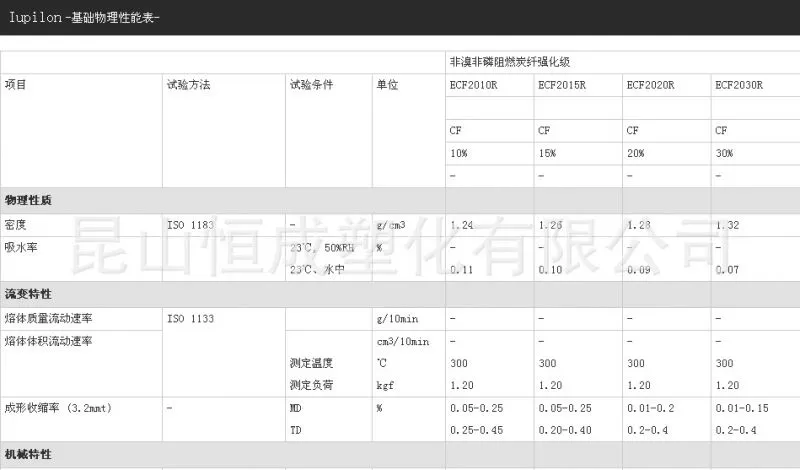Click the "23℃、水中" condition cell

pos(317,269)
